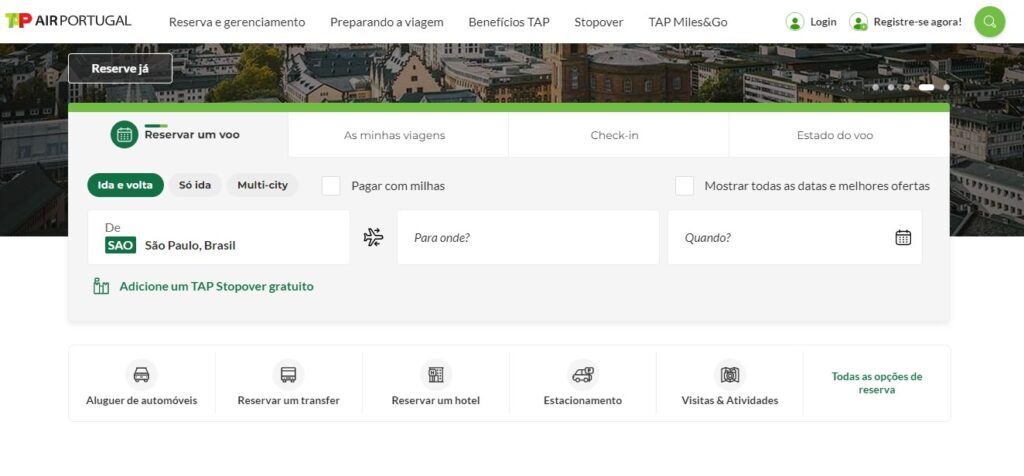Expand the Preparando a viagem menu
Screen dimensions: 1024x476
[386, 22]
